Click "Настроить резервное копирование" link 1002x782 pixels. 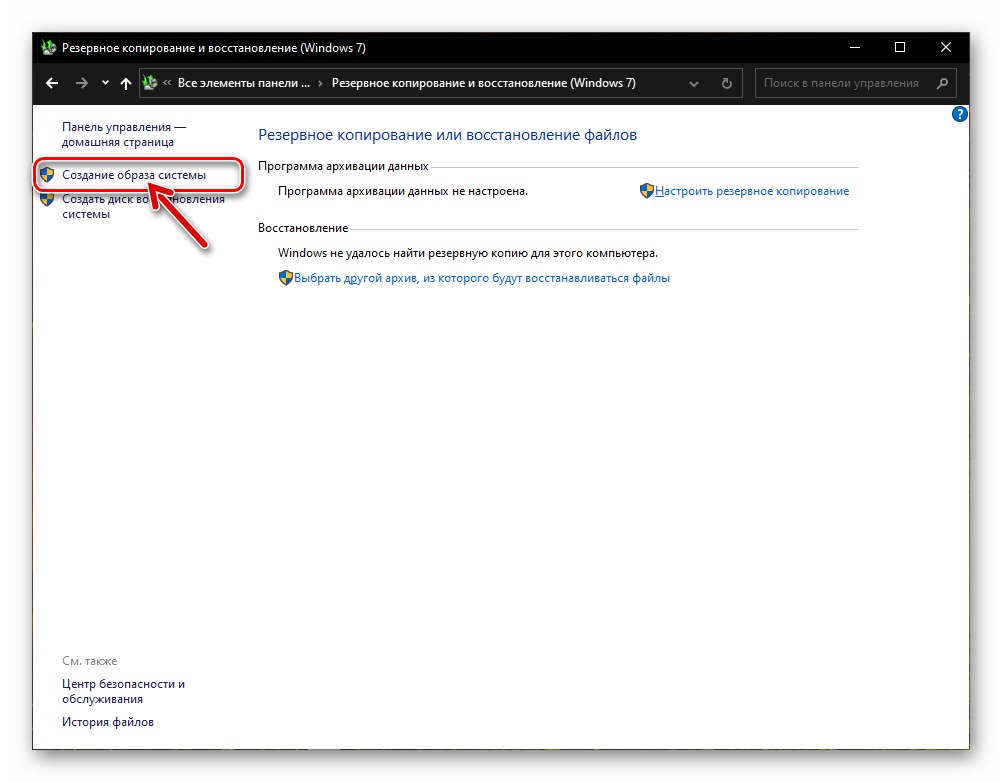(x=752, y=191)
